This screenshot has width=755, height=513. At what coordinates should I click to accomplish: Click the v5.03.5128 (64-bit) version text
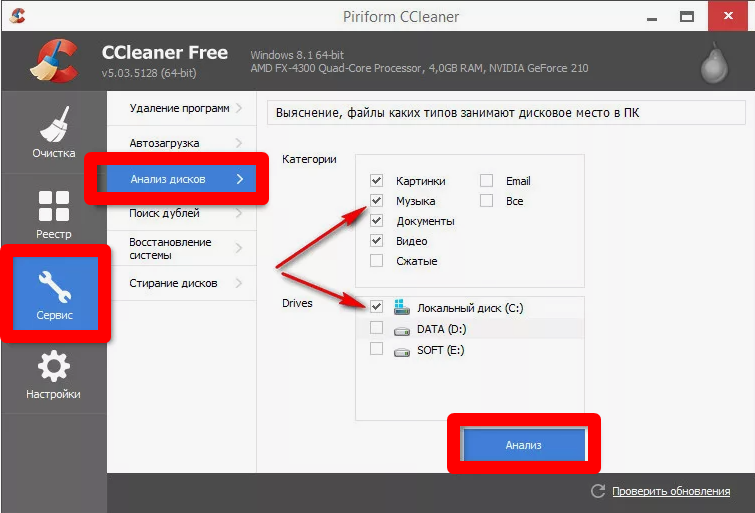[x=149, y=73]
